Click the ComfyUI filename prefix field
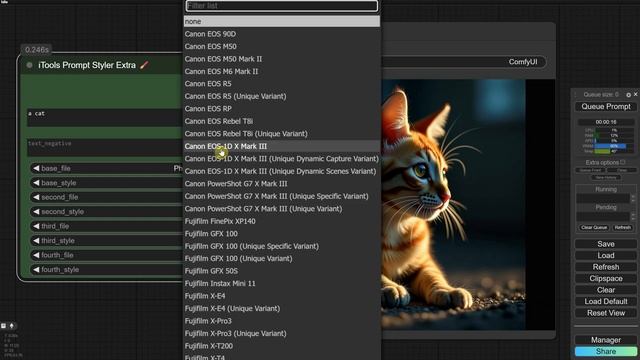The width and height of the screenshot is (640, 360). click(x=464, y=62)
